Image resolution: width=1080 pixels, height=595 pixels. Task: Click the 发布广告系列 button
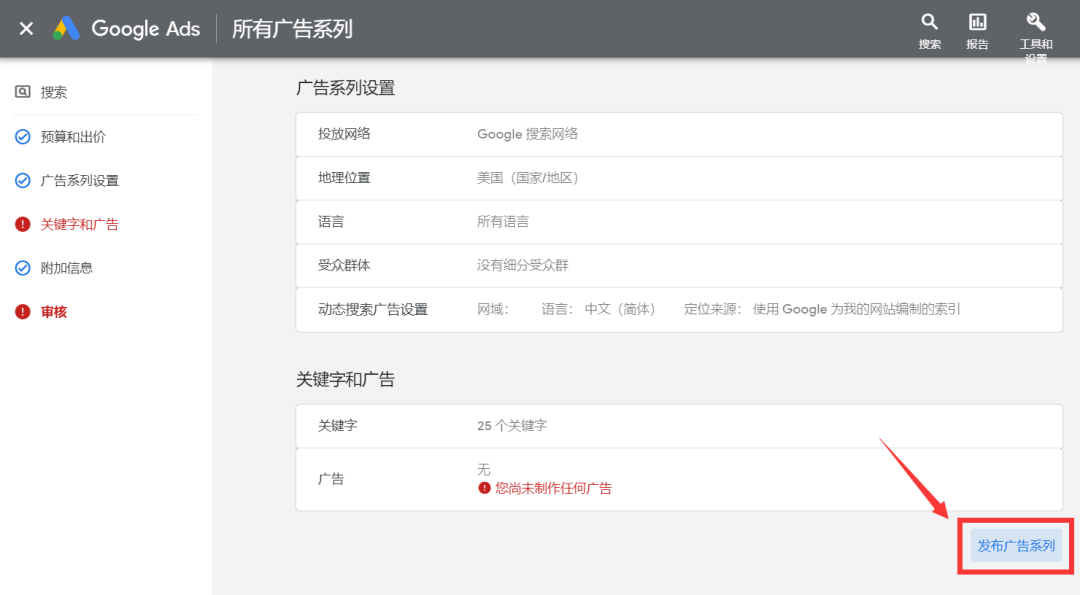pyautogui.click(x=1015, y=546)
